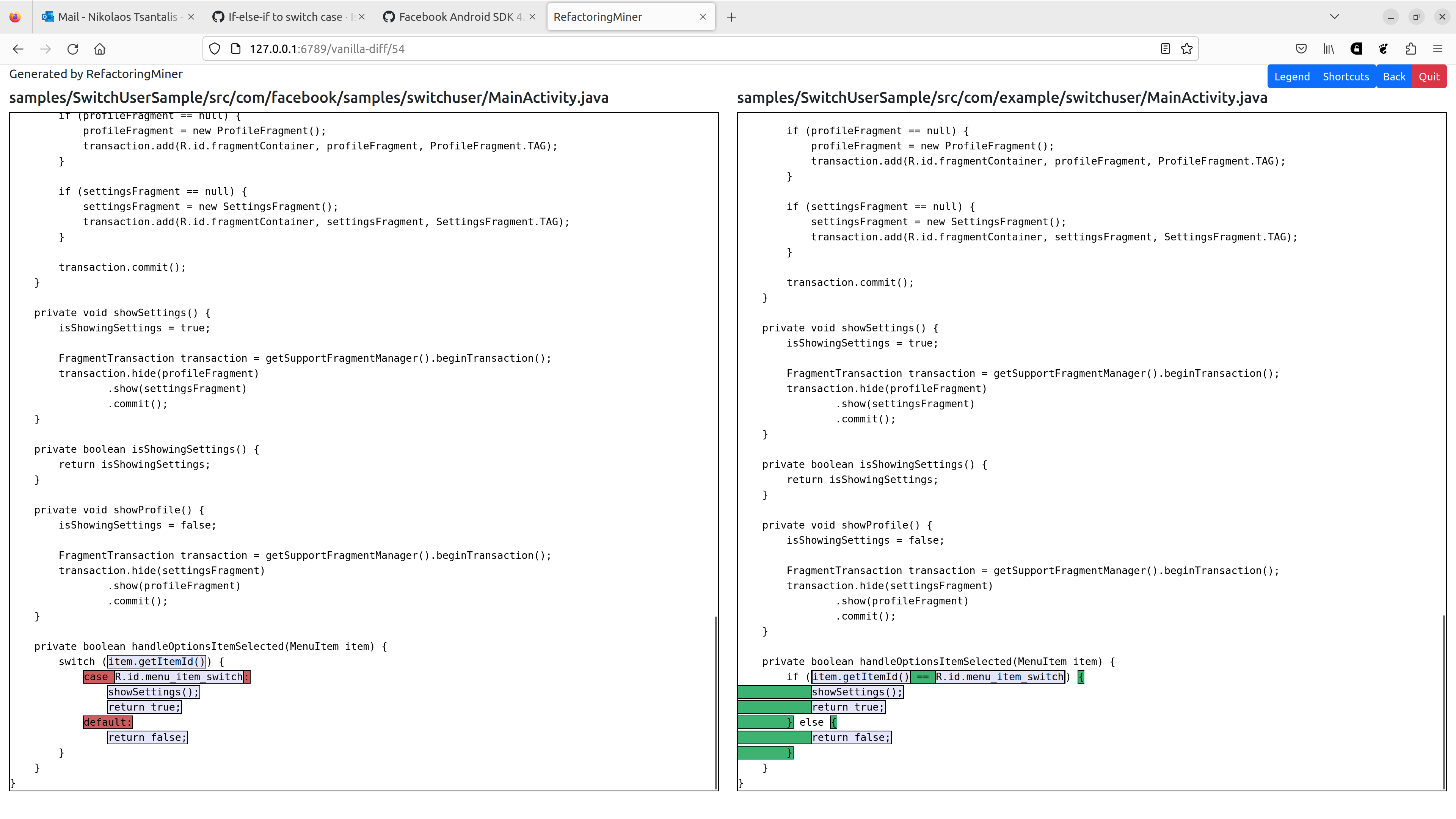Image resolution: width=1456 pixels, height=819 pixels.
Task: Reload the current page
Action: coord(73,49)
